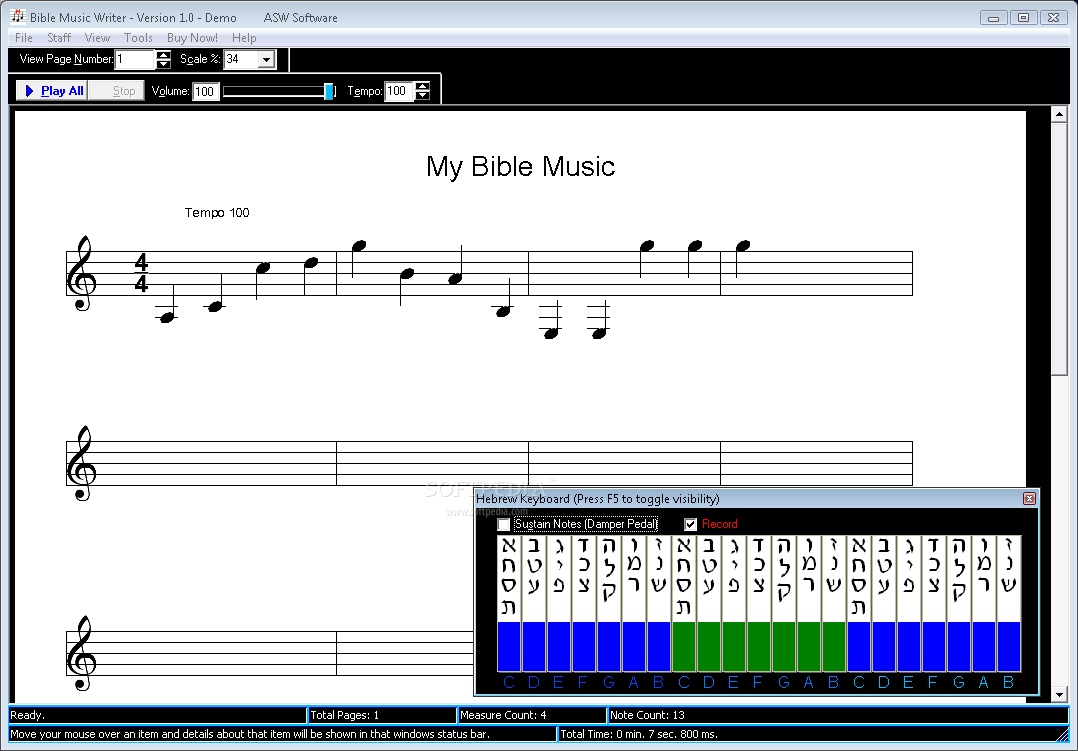The width and height of the screenshot is (1078, 751).
Task: Increment the View Page Number spinner
Action: [x=164, y=55]
